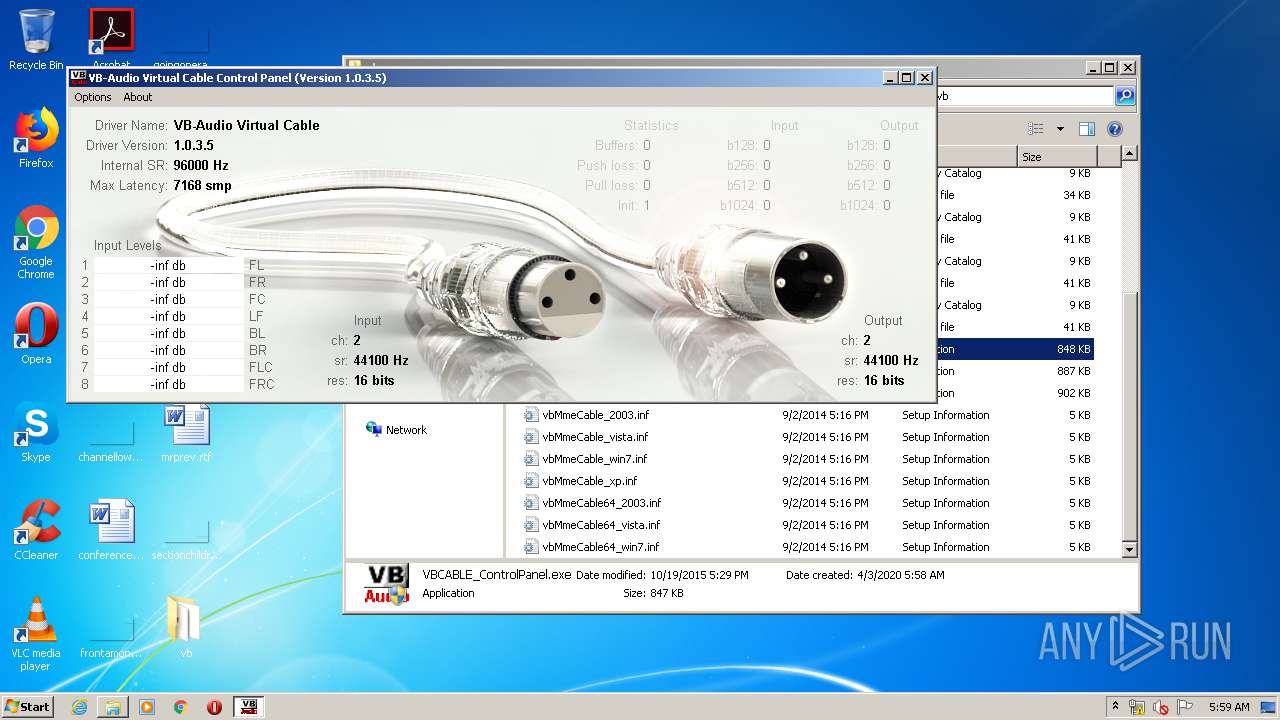Launch Firefox from the desktop
The image size is (1280, 720).
click(36, 138)
